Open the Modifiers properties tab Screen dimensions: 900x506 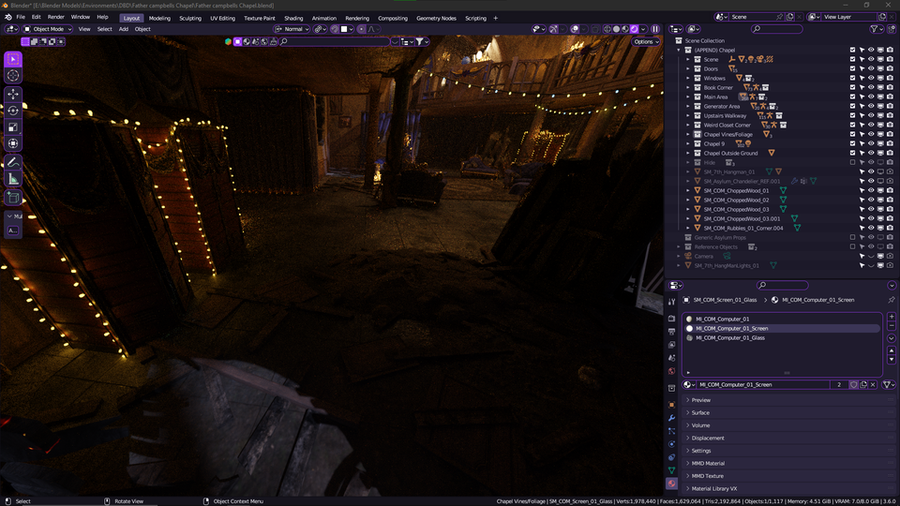[x=672, y=418]
